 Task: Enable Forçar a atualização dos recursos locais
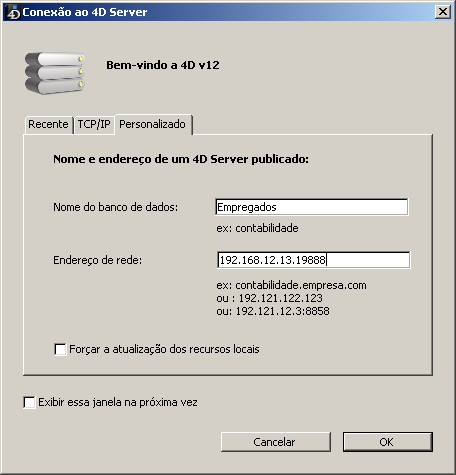point(60,349)
